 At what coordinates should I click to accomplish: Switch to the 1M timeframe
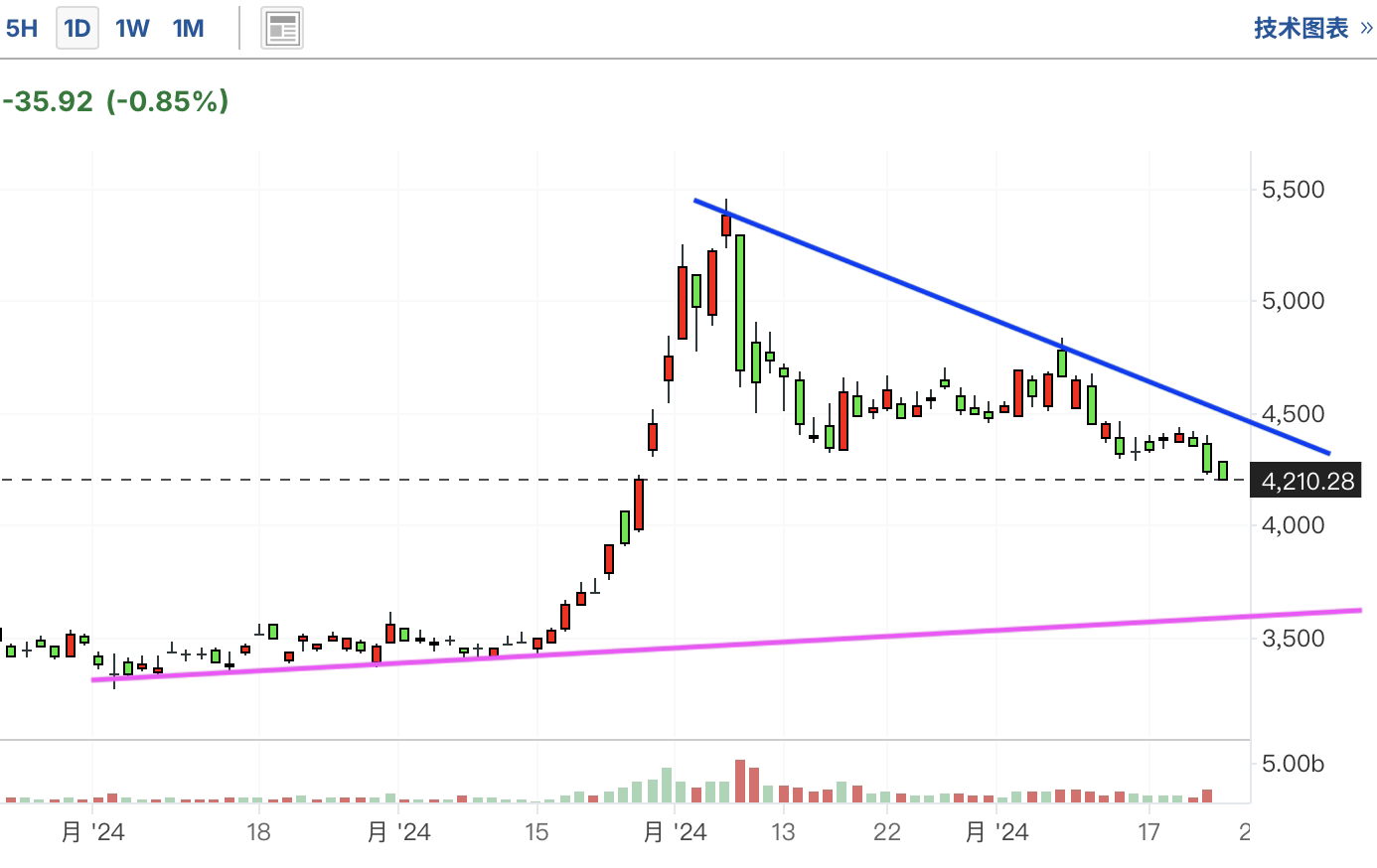tap(188, 28)
